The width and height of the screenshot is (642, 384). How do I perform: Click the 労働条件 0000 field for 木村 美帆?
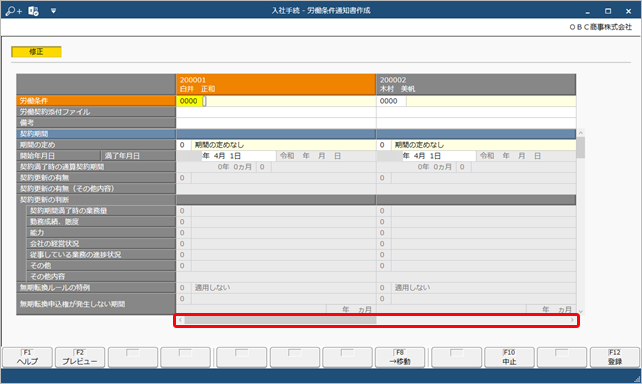(x=391, y=101)
